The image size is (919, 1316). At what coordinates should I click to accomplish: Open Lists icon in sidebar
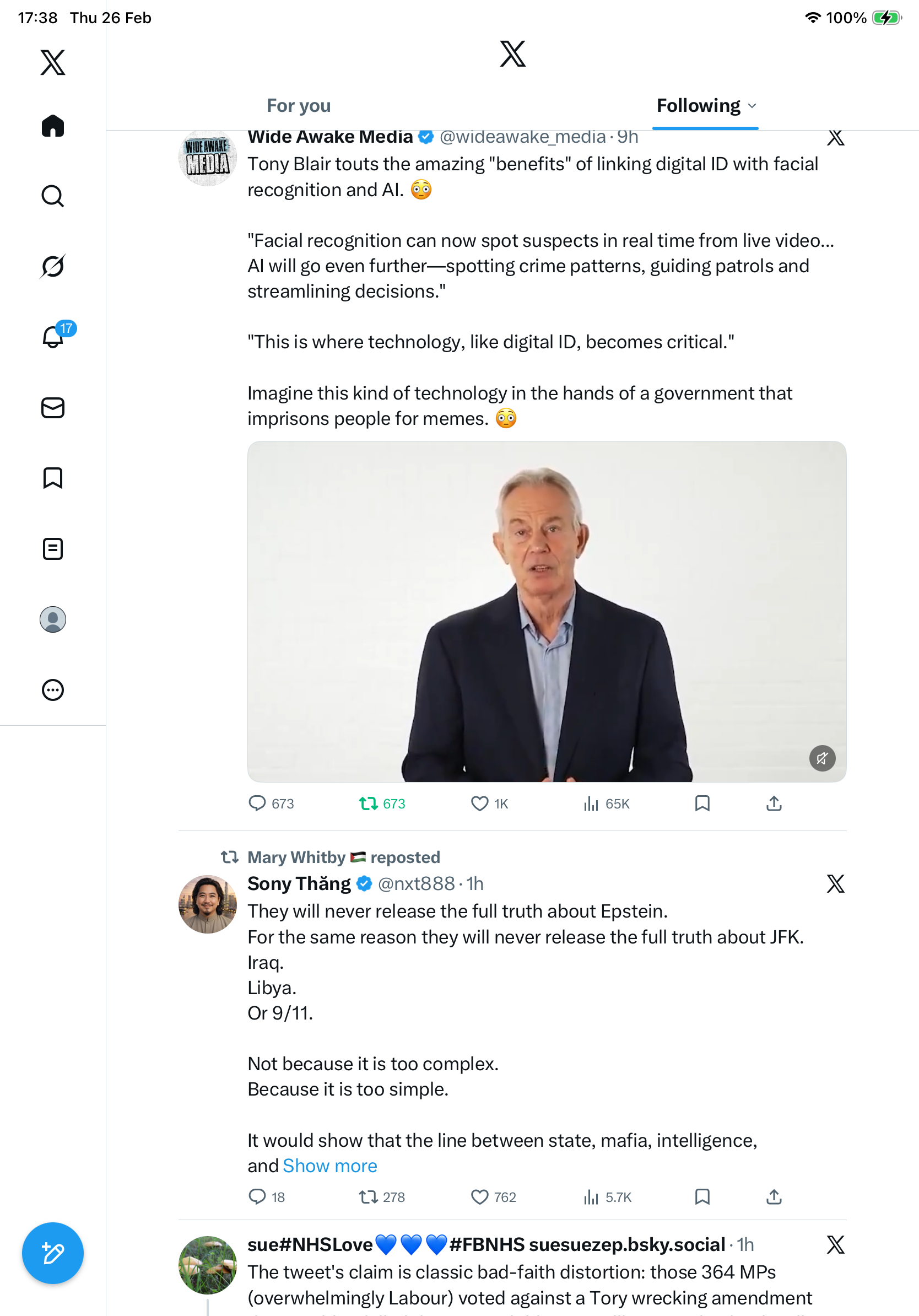pos(53,548)
